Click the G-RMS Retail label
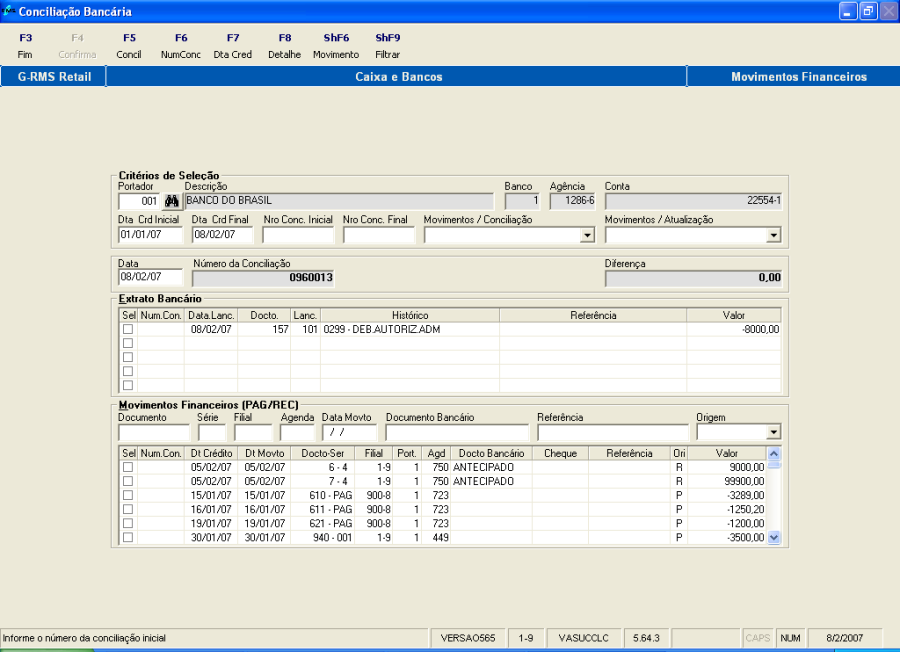 [x=51, y=76]
